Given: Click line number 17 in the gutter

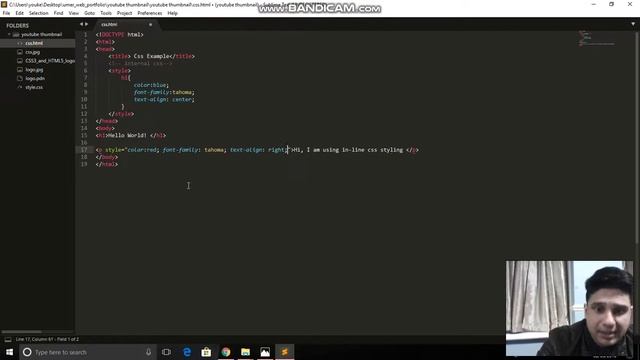Looking at the screenshot, I should [84, 150].
